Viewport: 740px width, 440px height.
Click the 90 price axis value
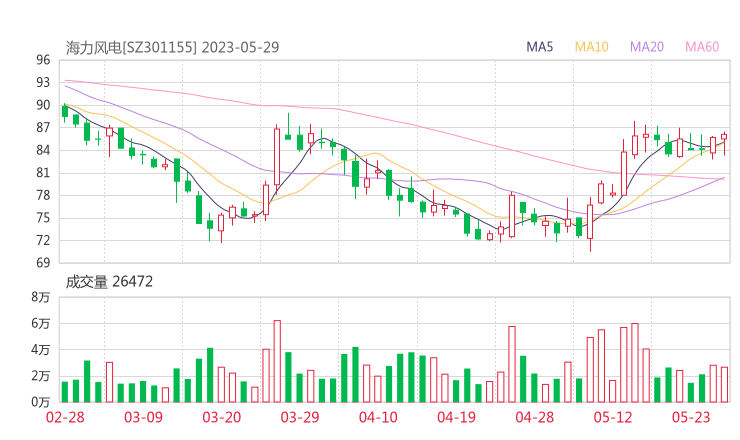pyautogui.click(x=43, y=105)
